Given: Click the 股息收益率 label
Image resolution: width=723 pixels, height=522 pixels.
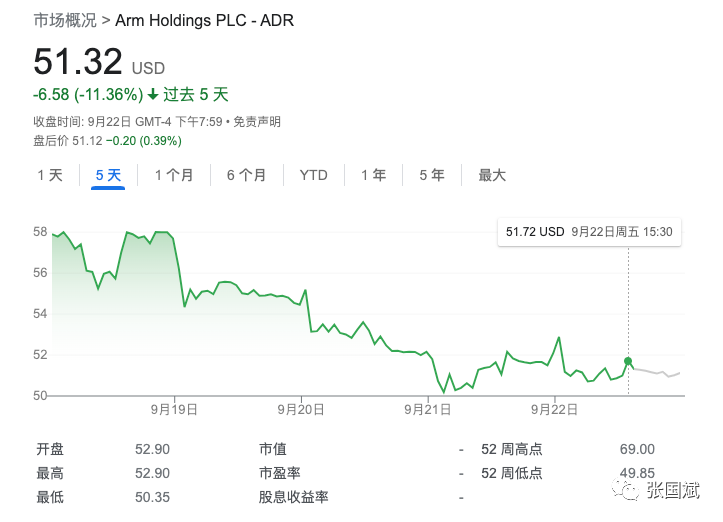Looking at the screenshot, I should click(x=293, y=497).
